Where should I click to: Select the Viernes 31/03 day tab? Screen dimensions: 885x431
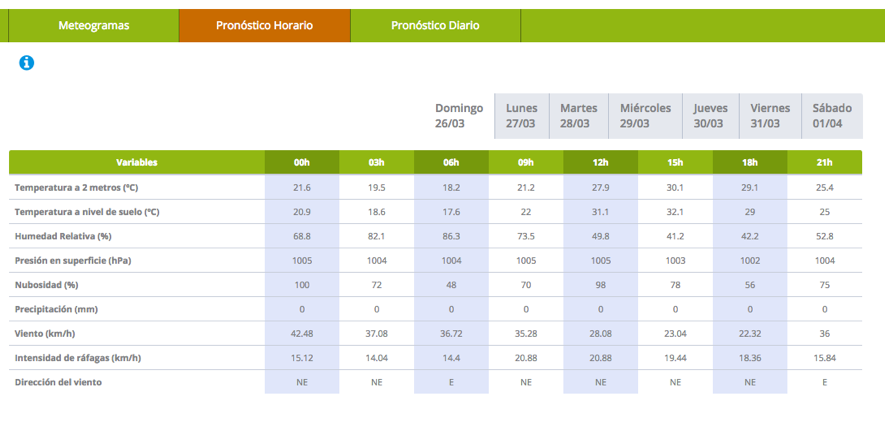click(x=770, y=116)
